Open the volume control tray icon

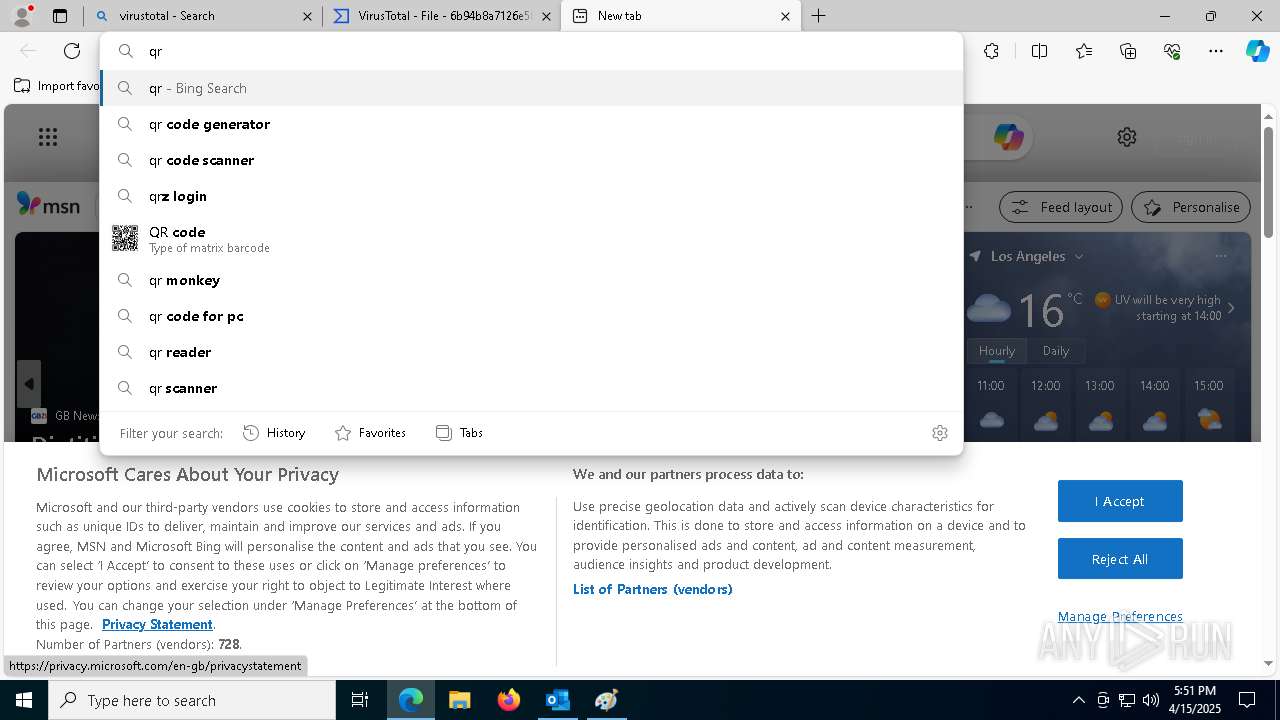point(1151,700)
